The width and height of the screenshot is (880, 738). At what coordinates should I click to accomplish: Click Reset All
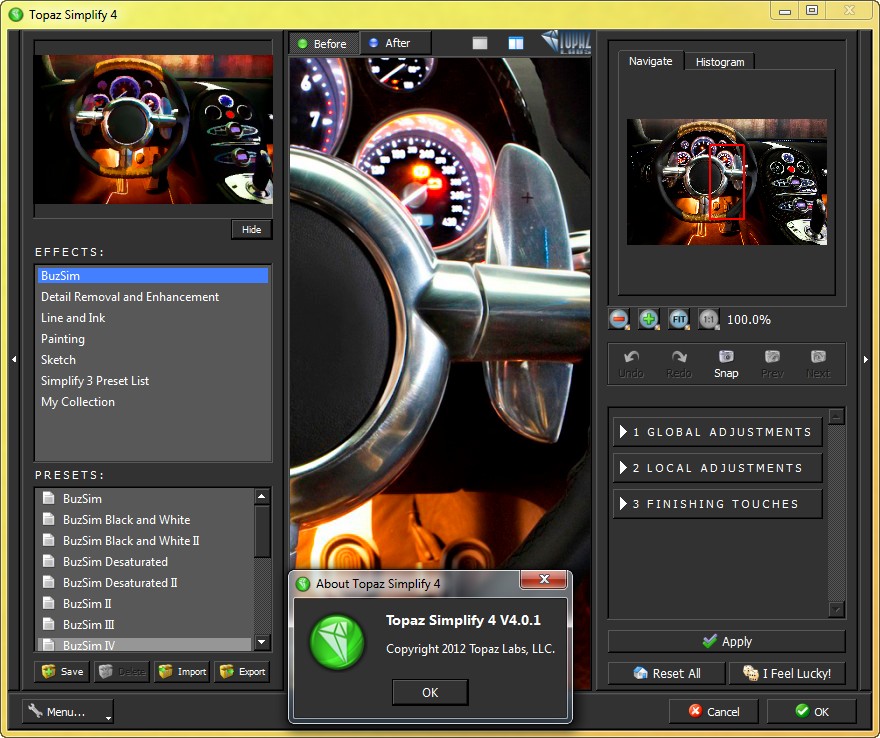[x=667, y=673]
